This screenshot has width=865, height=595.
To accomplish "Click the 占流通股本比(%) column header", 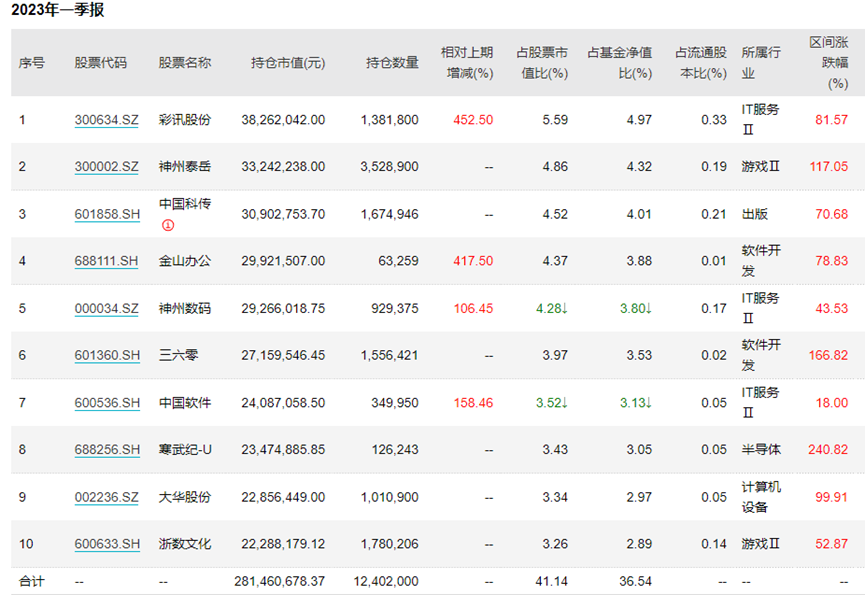I will 701,63.
